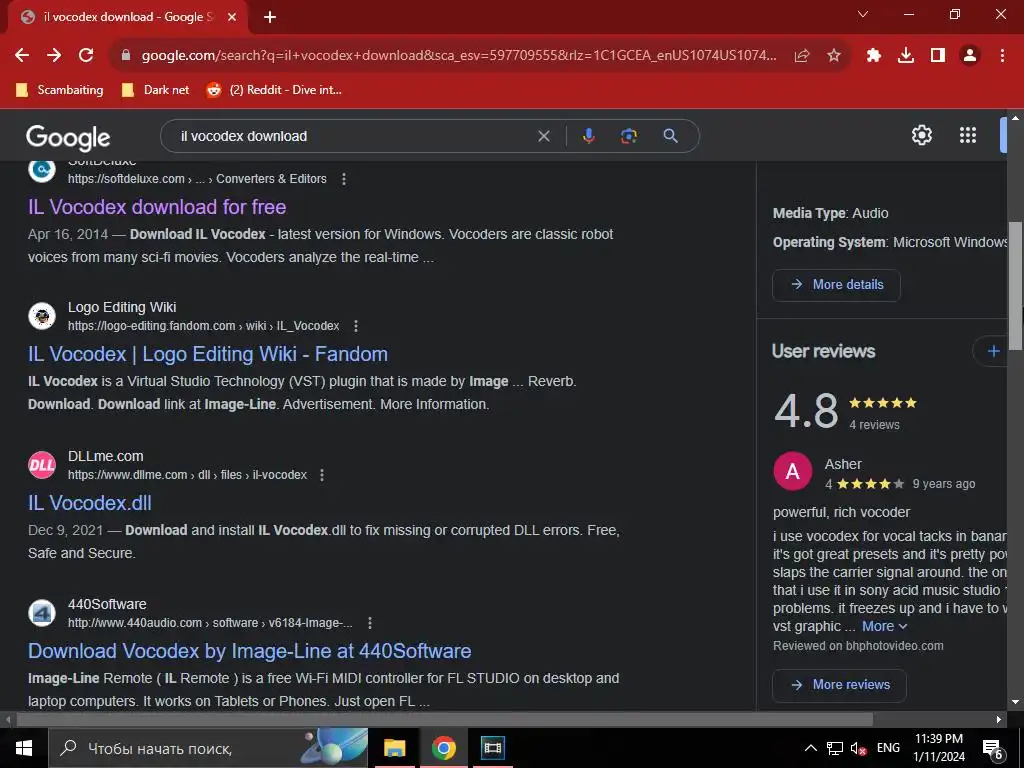Start voice search with microphone
1024x768 pixels.
pyautogui.click(x=588, y=136)
